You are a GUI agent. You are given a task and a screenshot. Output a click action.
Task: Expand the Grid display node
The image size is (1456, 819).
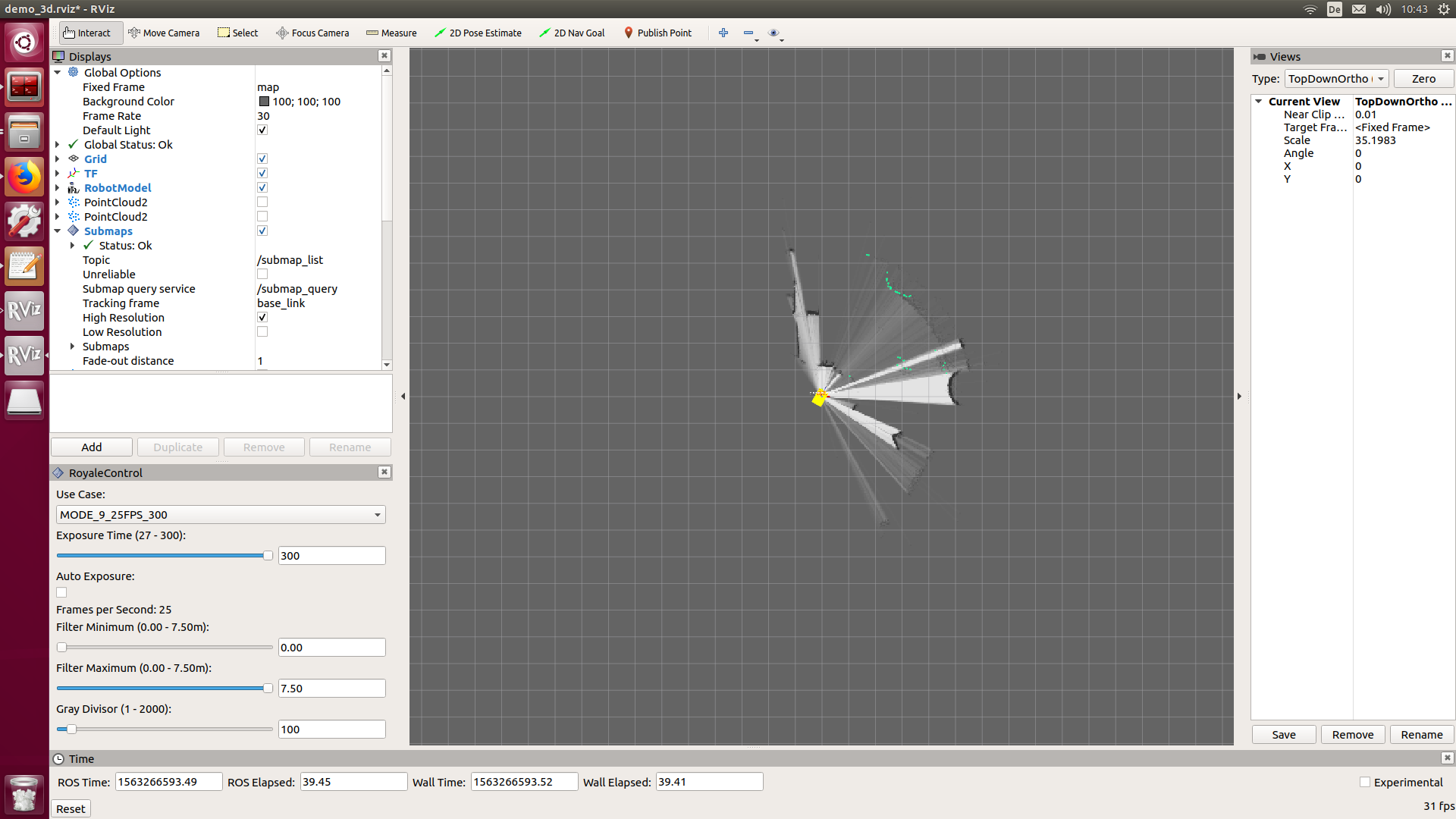pos(58,159)
